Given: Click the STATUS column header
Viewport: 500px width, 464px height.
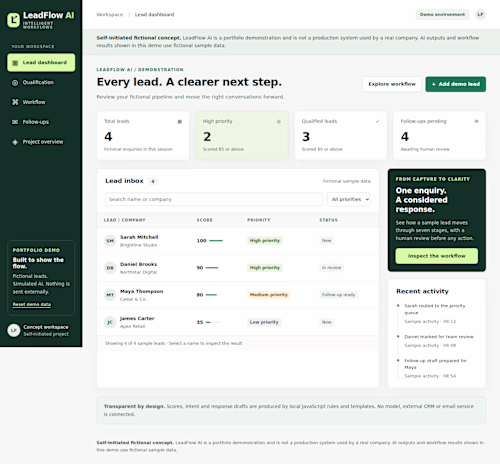Looking at the screenshot, I should 329,220.
